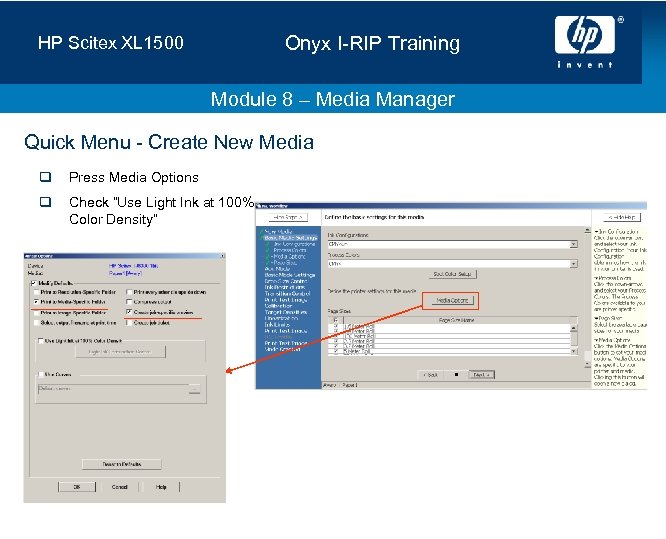Click up arrow of wizard content scrollbar
Image resolution: width=666 pixels, height=539 pixels.
pos(587,231)
